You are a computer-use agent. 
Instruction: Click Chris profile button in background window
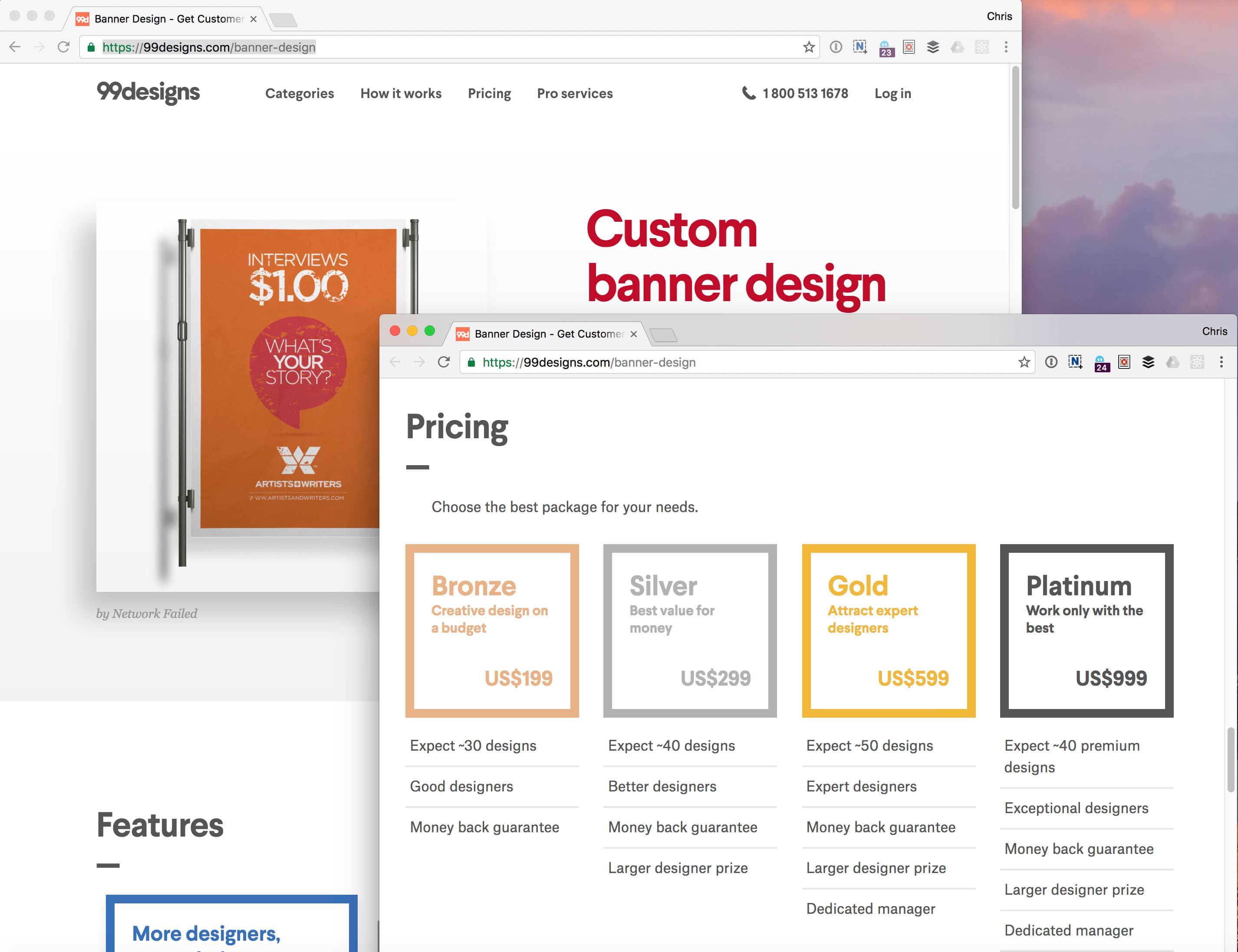(999, 16)
